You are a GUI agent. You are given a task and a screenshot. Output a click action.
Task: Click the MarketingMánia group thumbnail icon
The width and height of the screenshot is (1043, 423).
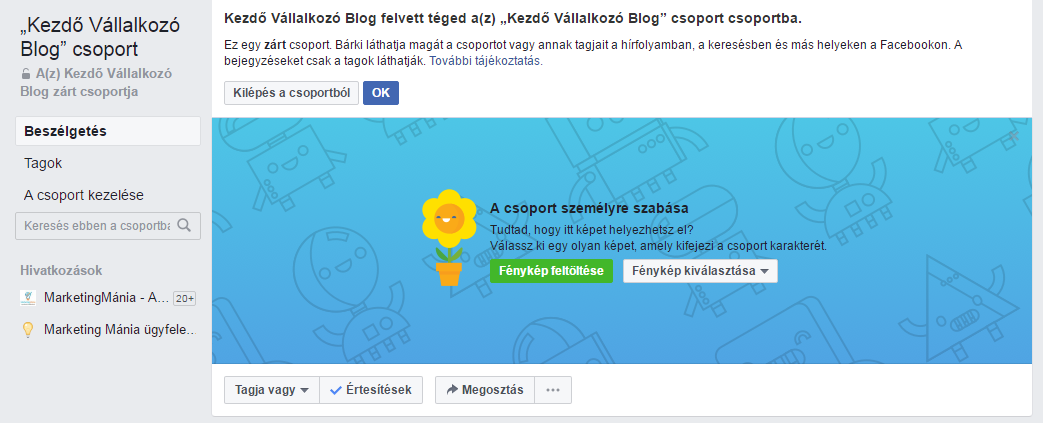coord(28,298)
